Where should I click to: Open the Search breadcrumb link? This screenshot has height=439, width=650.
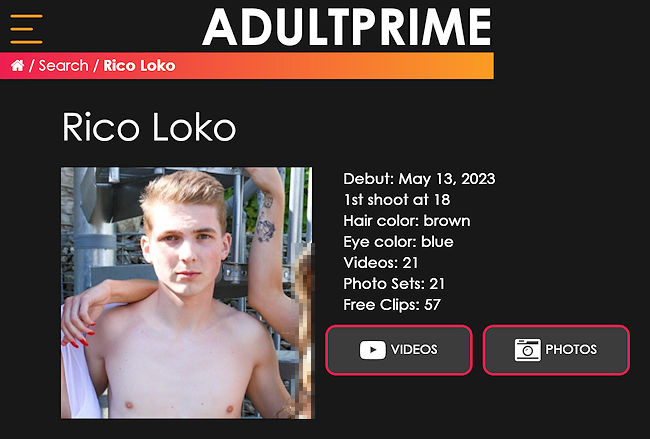[x=63, y=65]
